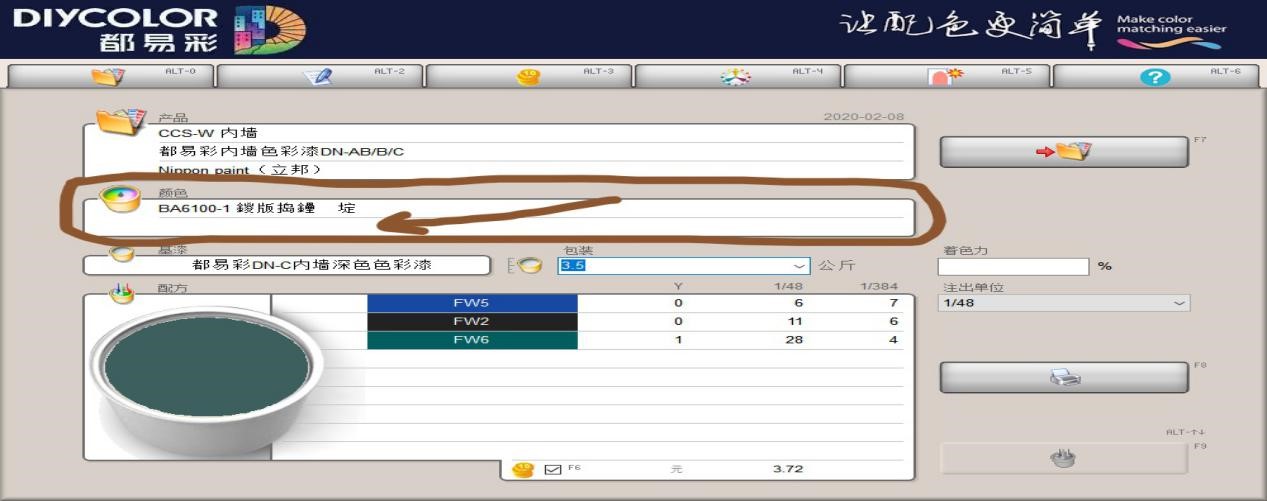Open the folder tab labeled ALT-0
This screenshot has width=1267, height=501.
pyautogui.click(x=108, y=77)
